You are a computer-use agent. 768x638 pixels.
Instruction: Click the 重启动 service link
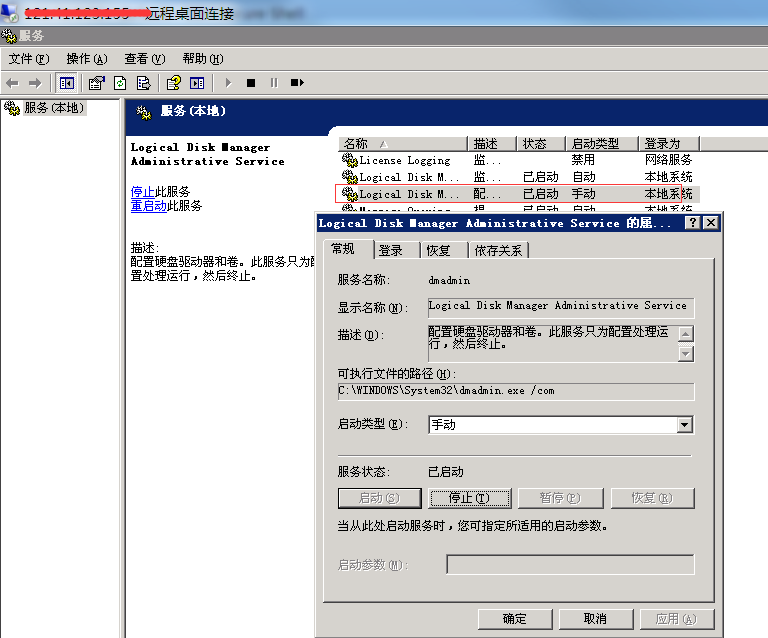(148, 206)
